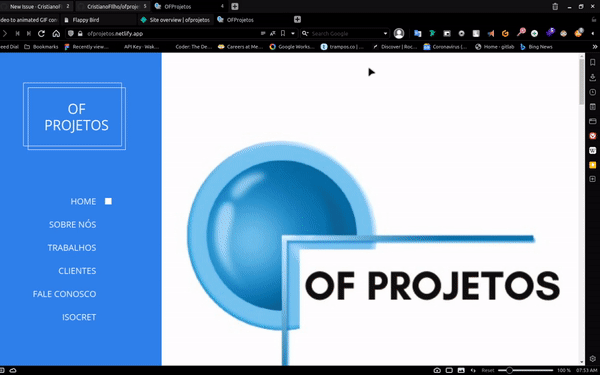Click the translate page icon in address bar

[272, 34]
